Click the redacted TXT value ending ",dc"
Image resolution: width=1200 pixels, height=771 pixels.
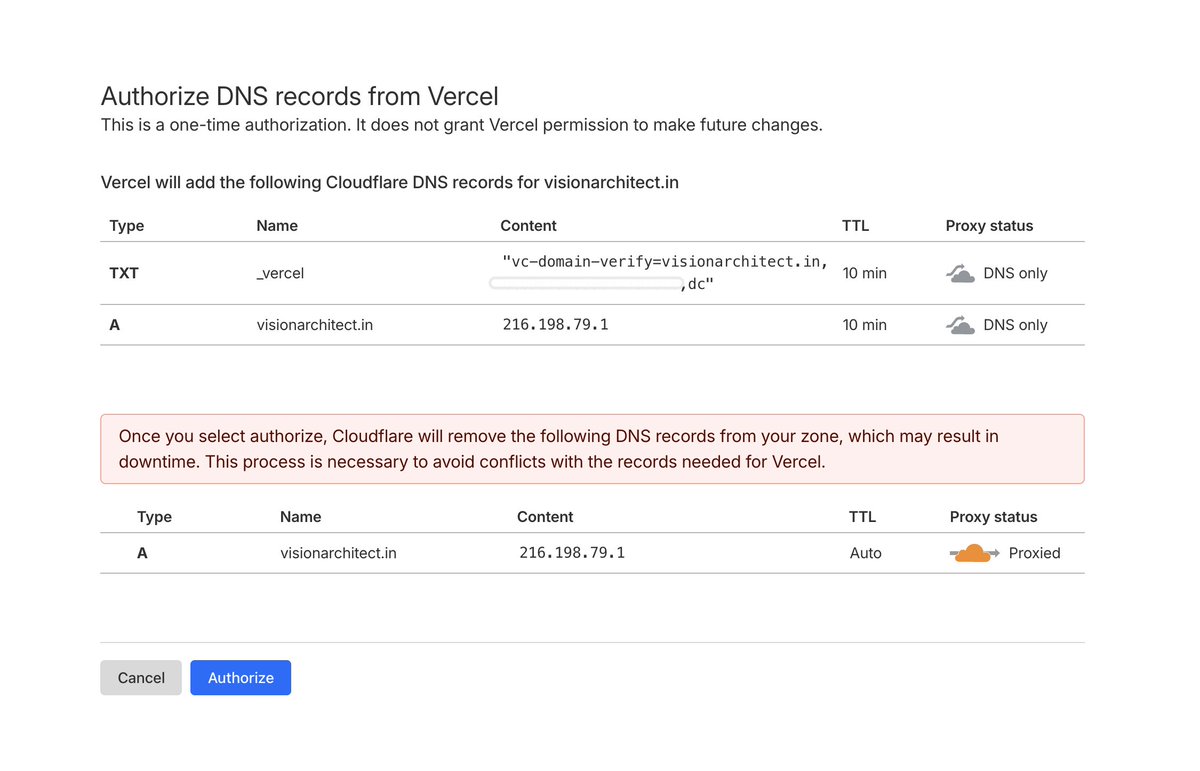pyautogui.click(x=601, y=284)
